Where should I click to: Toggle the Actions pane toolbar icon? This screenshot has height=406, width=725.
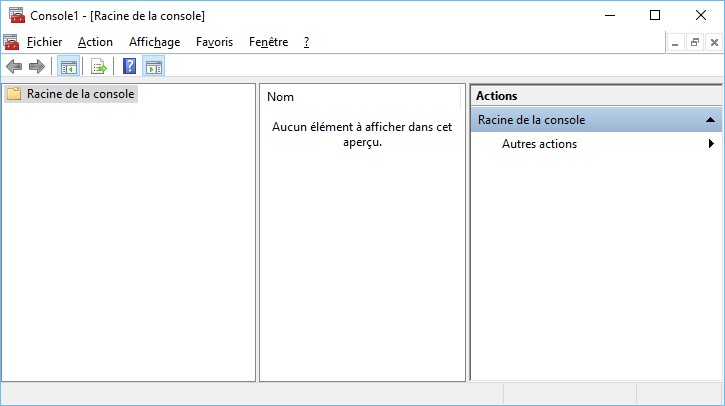click(x=154, y=67)
